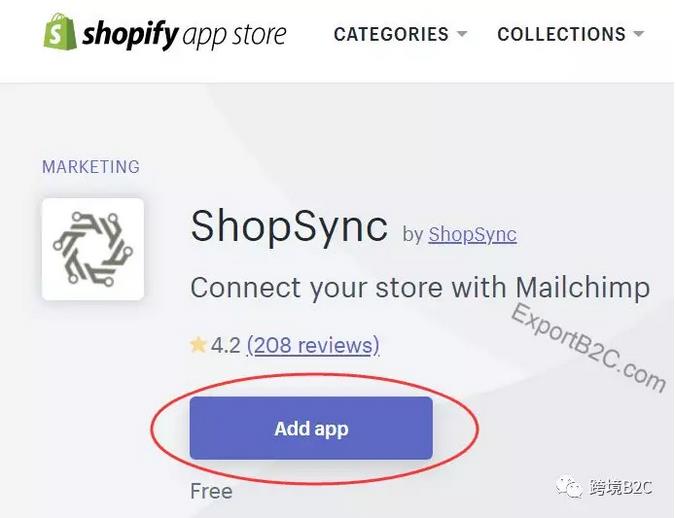The height and width of the screenshot is (518, 676).
Task: Click the Free pricing label
Action: click(x=211, y=491)
